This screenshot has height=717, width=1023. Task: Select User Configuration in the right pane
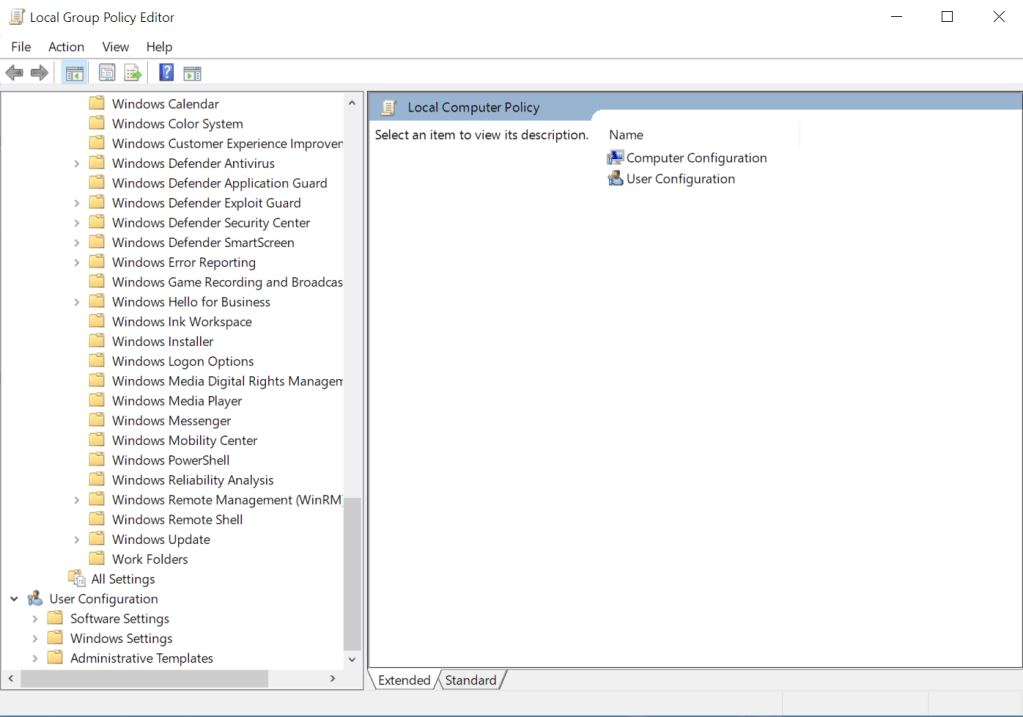click(680, 179)
